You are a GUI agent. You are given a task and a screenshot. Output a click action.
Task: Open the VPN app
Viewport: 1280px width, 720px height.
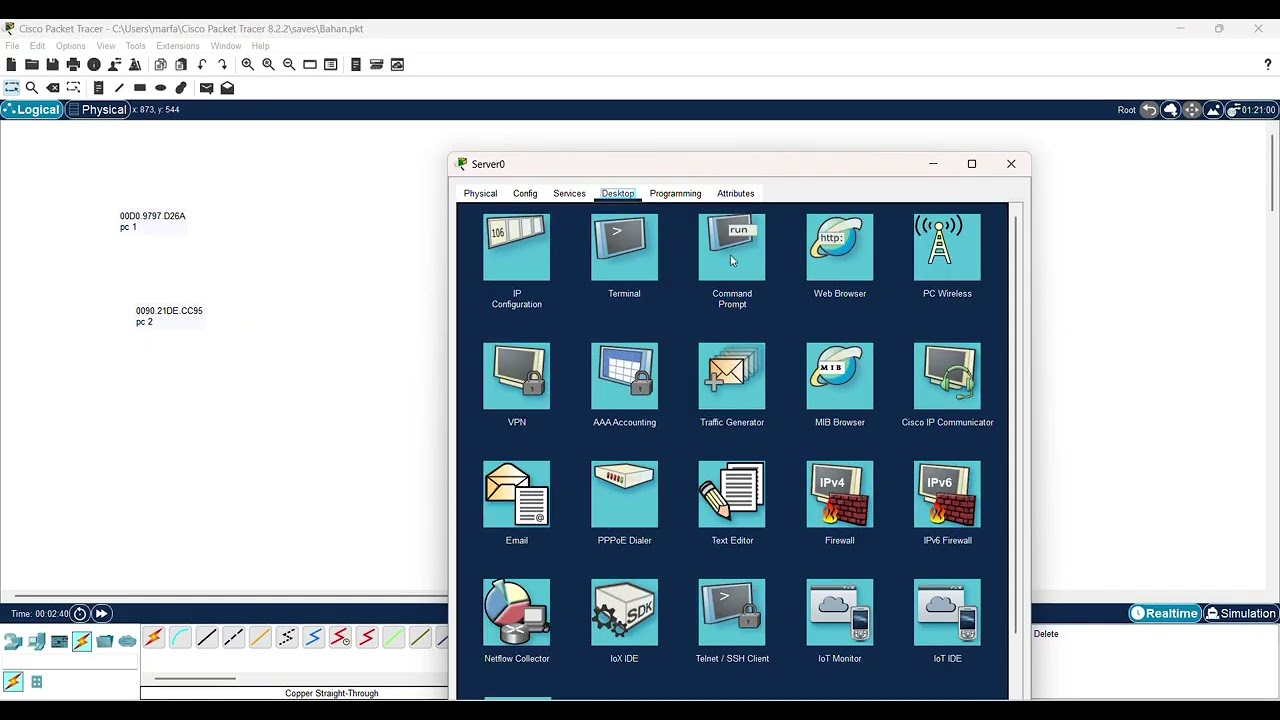click(x=516, y=376)
